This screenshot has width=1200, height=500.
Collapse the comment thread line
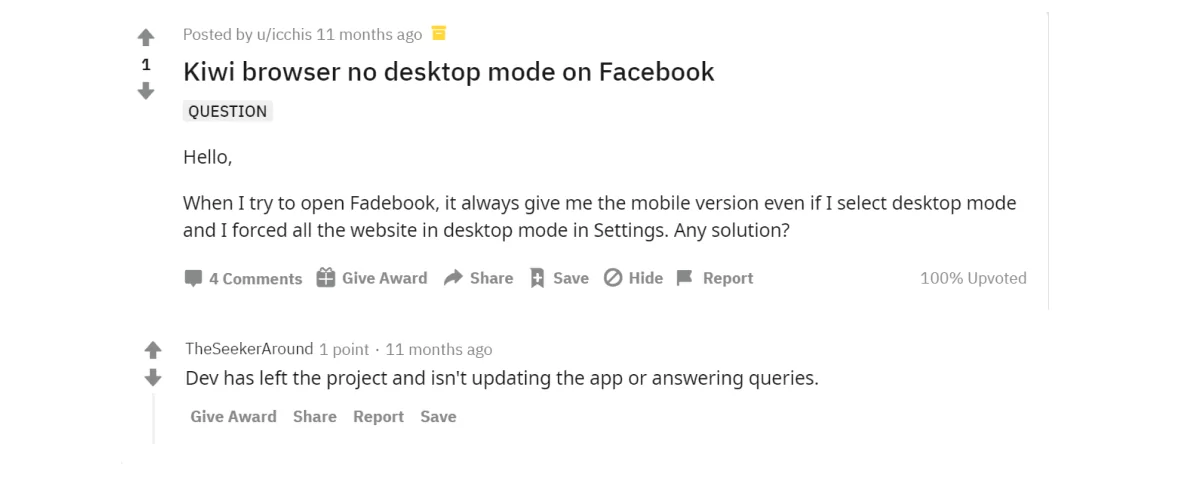[153, 418]
